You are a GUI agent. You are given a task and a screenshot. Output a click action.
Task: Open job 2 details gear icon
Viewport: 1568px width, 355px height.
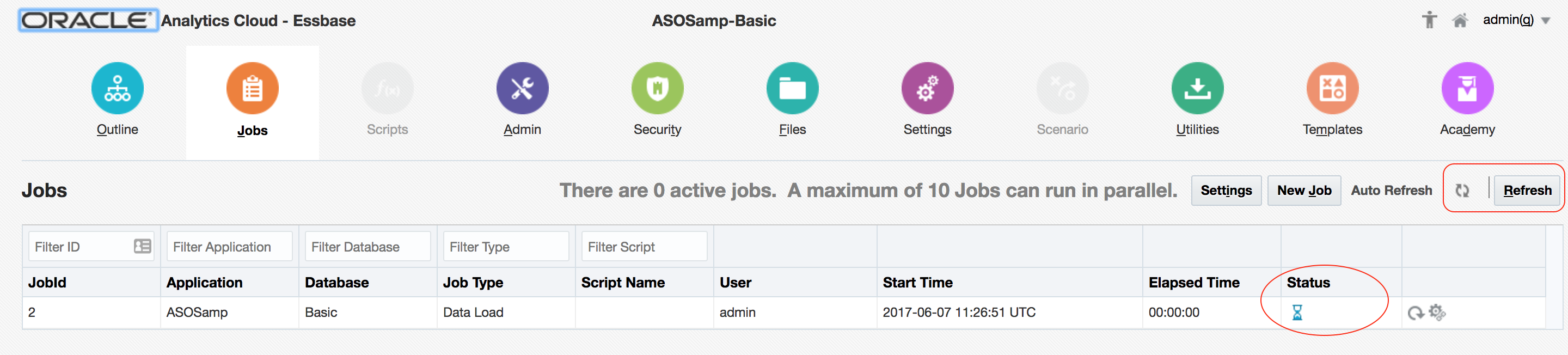[1437, 313]
